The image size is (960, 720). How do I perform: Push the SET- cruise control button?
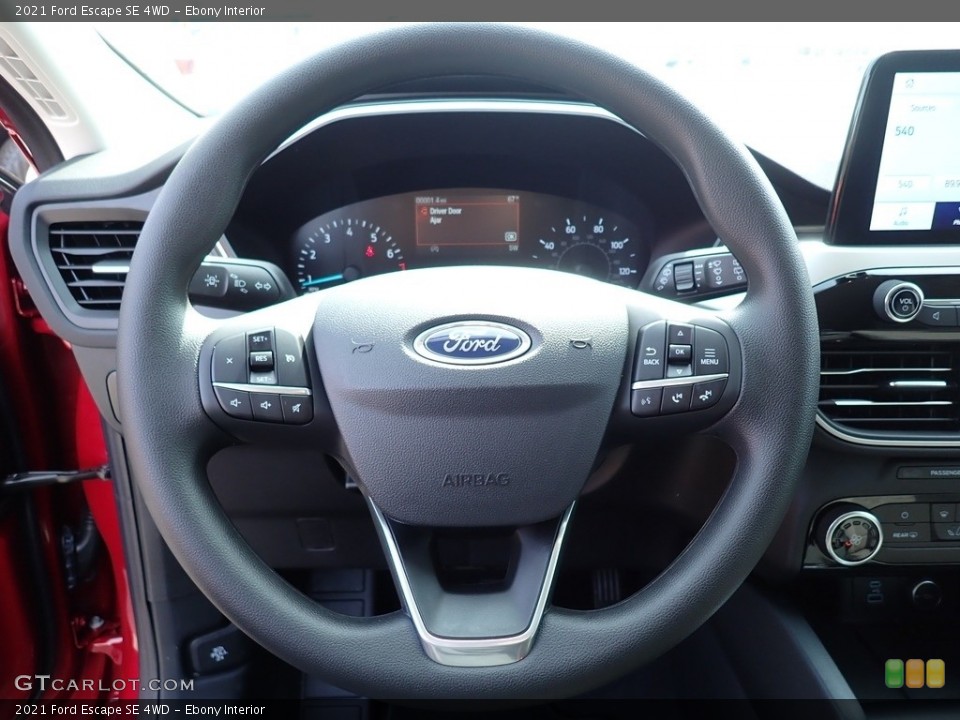(262, 379)
